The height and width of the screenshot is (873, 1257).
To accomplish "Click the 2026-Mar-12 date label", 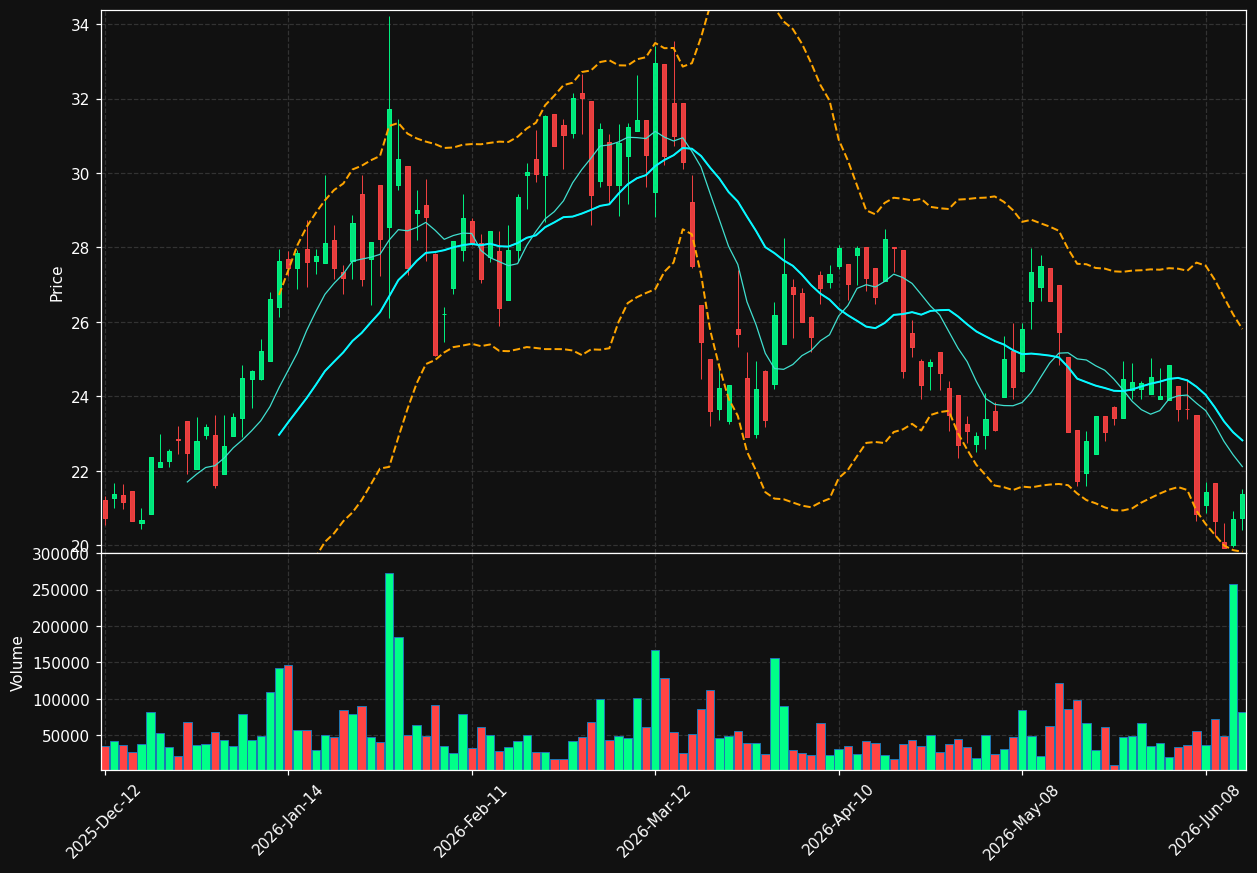I will pyautogui.click(x=653, y=821).
